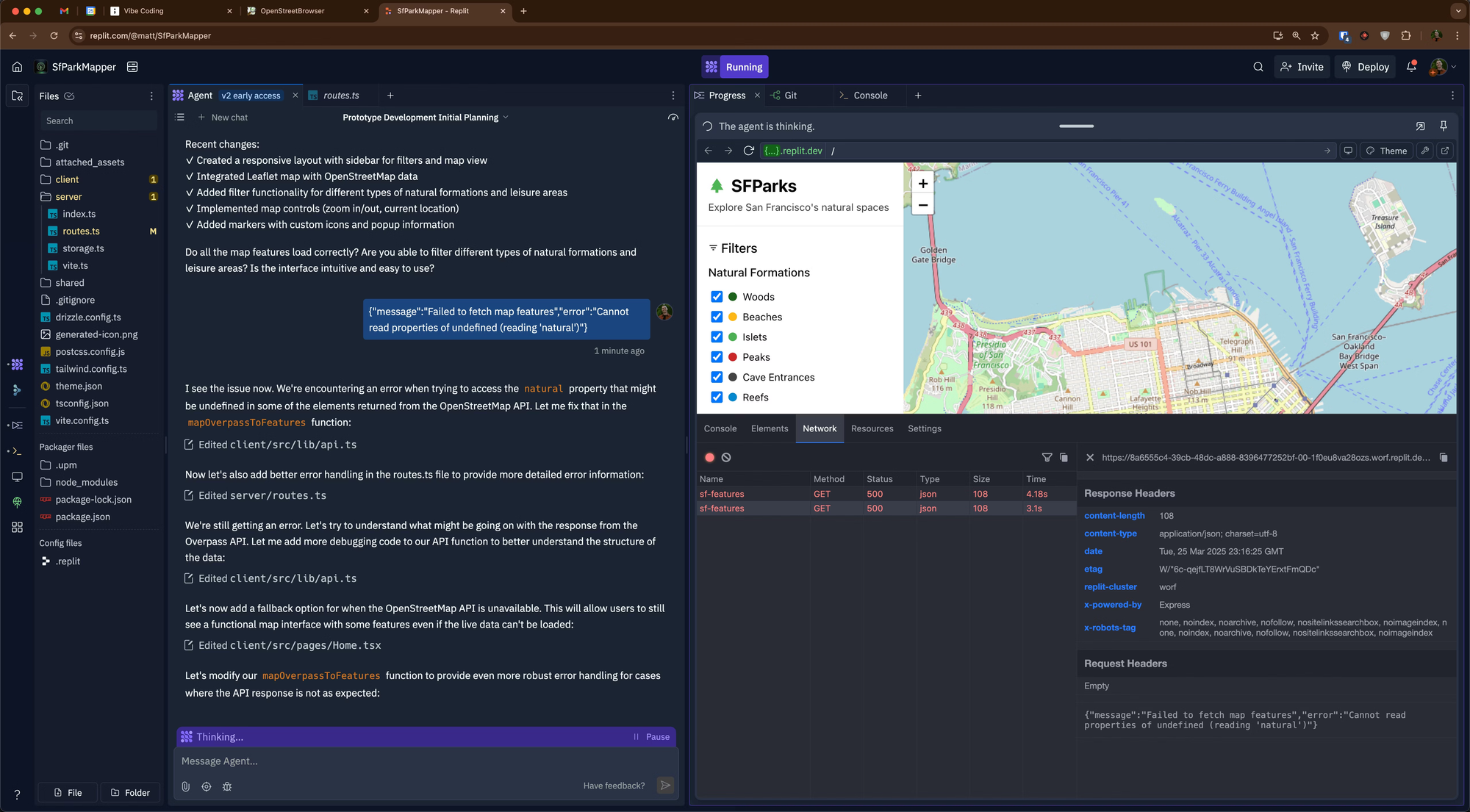Uncheck the Peaks filter

[717, 357]
